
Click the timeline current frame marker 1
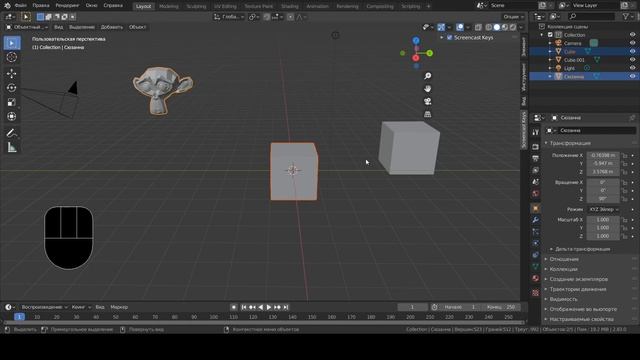[x=19, y=317]
